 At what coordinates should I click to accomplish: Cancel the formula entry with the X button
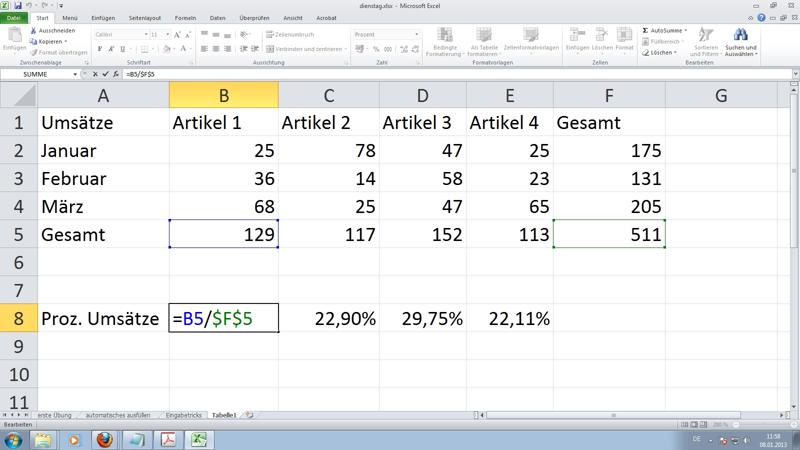point(95,74)
